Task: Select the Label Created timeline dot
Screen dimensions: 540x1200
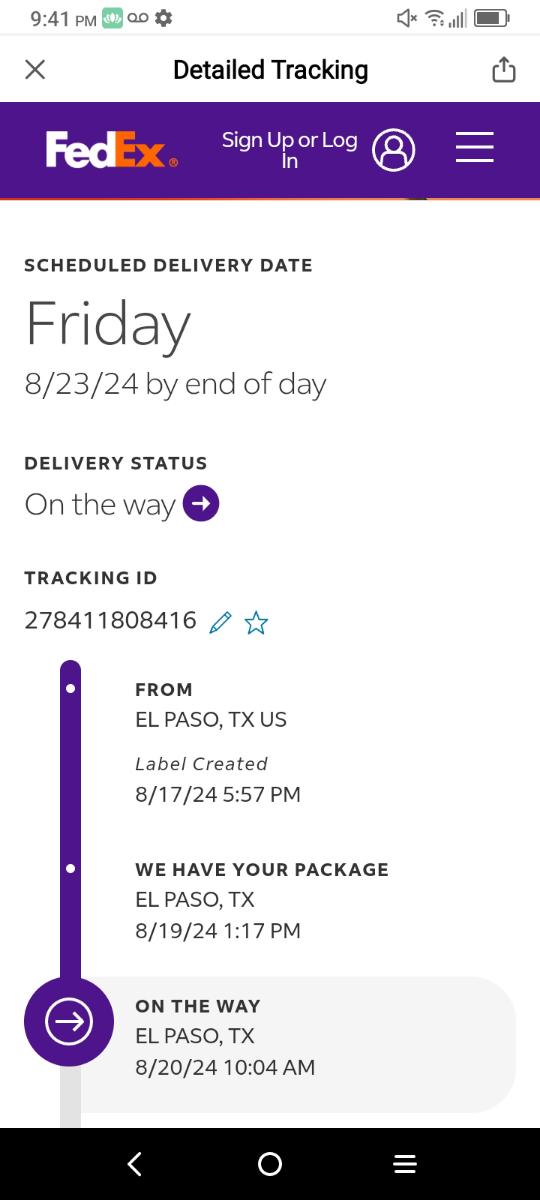Action: pyautogui.click(x=70, y=689)
